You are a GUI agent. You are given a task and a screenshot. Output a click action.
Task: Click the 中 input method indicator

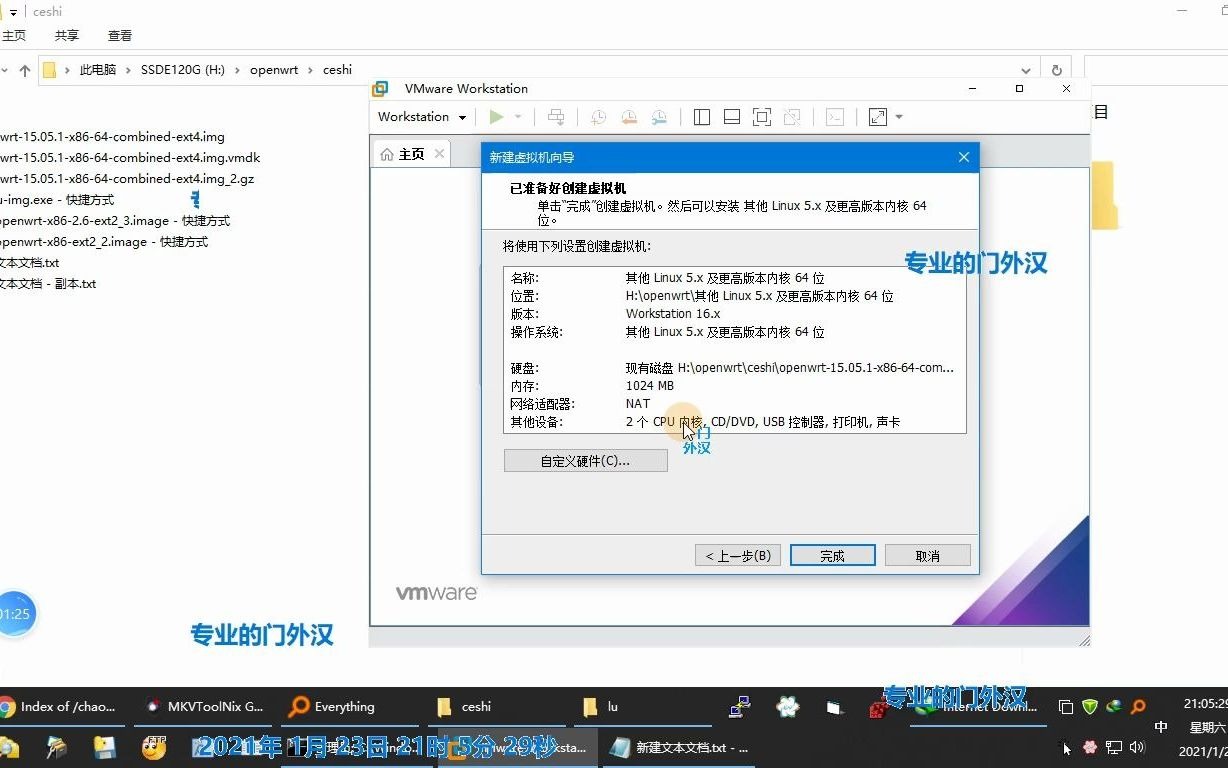[x=1161, y=727]
